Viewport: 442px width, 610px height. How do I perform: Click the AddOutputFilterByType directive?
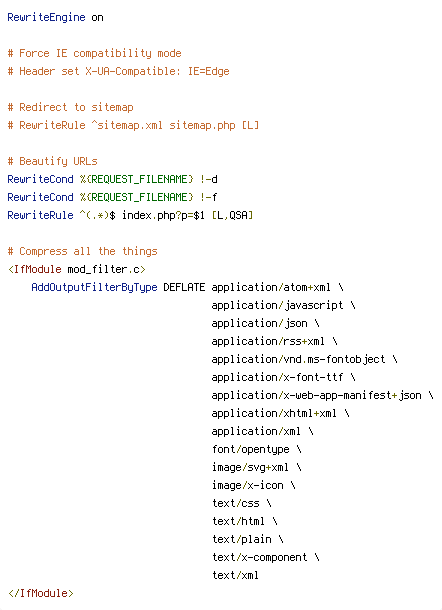click(95, 287)
